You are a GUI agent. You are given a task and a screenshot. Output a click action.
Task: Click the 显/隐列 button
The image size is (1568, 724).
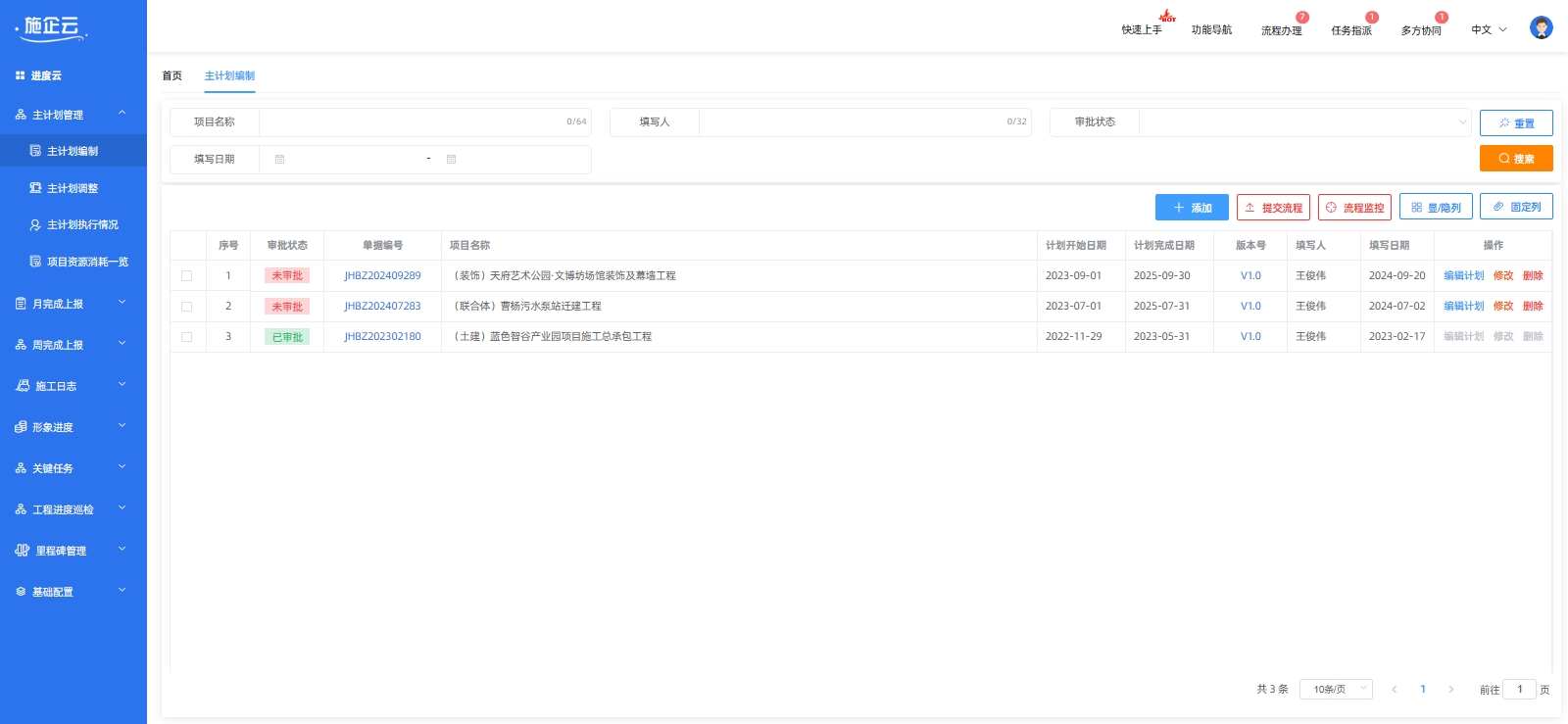1436,208
